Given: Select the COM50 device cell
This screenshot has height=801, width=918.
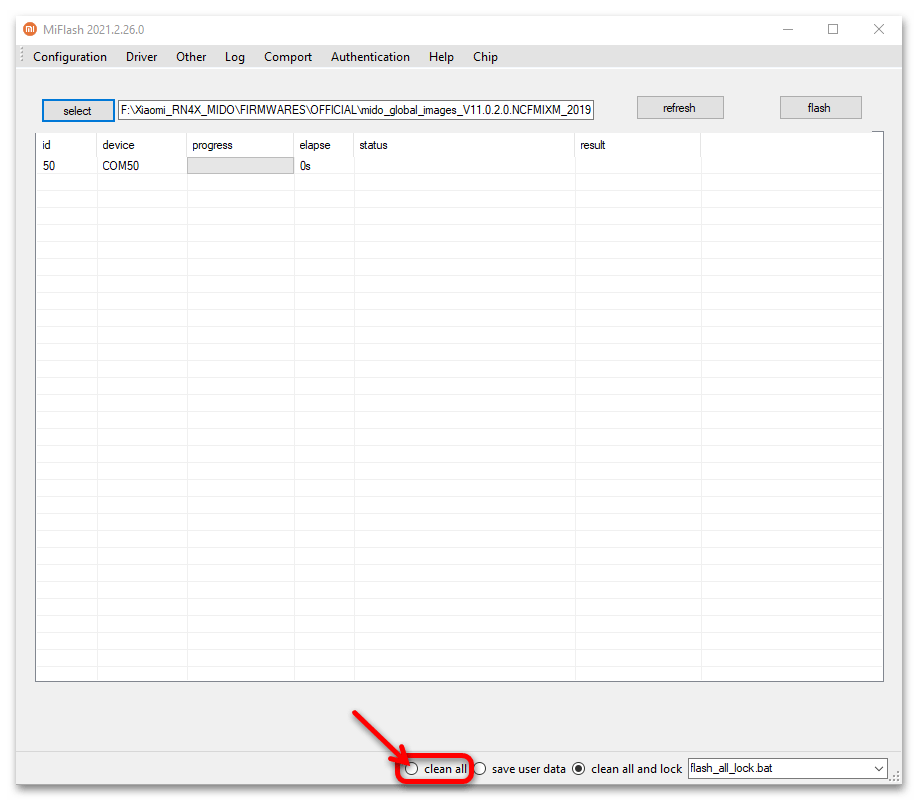Looking at the screenshot, I should point(142,166).
